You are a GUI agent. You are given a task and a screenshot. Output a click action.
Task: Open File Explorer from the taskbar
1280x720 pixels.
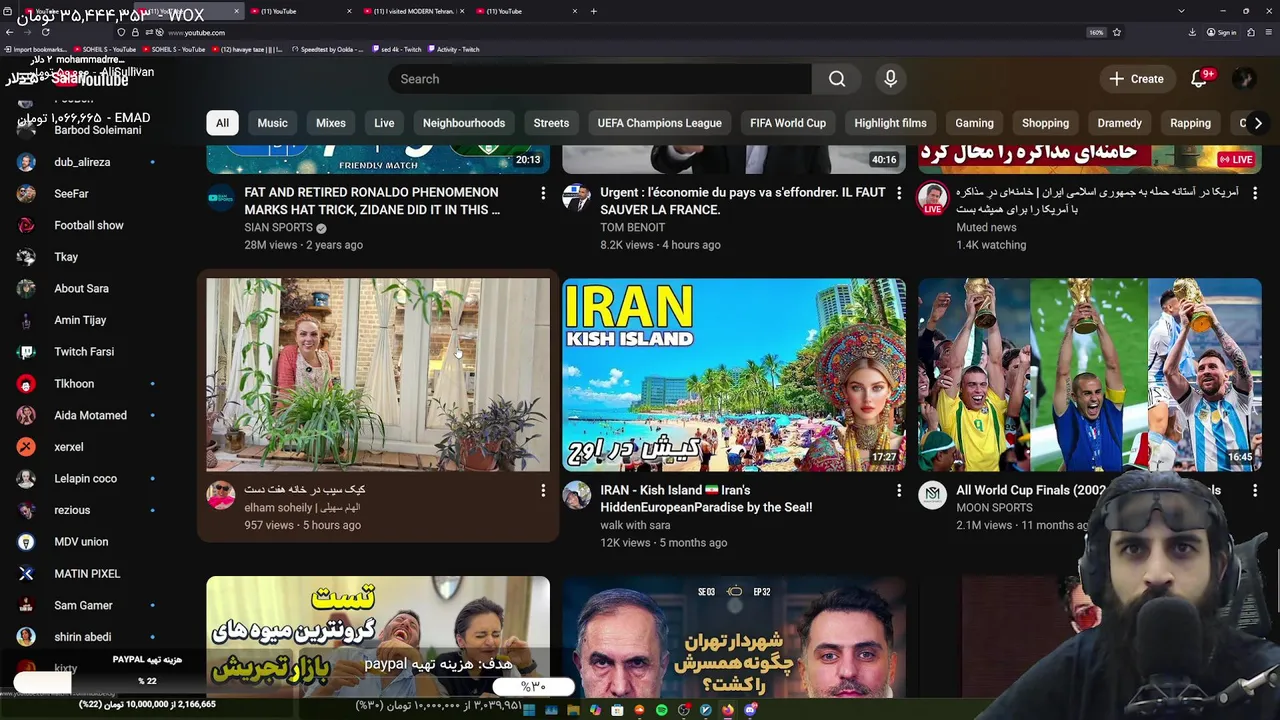(x=573, y=710)
